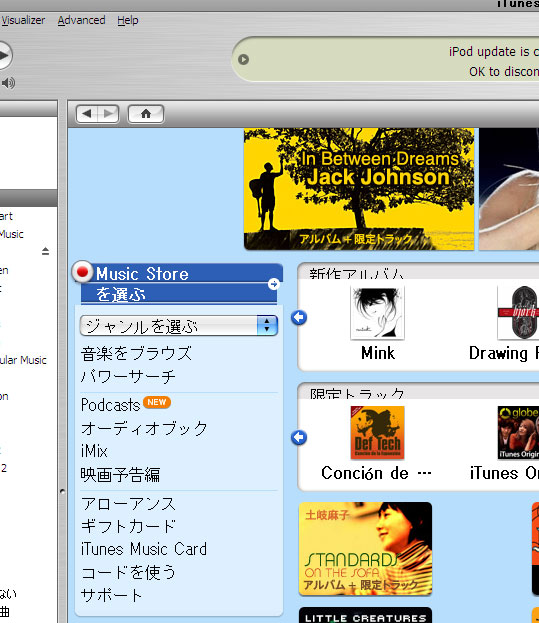Click the left arrow in the new albums section
This screenshot has height=623, width=539.
(x=299, y=317)
